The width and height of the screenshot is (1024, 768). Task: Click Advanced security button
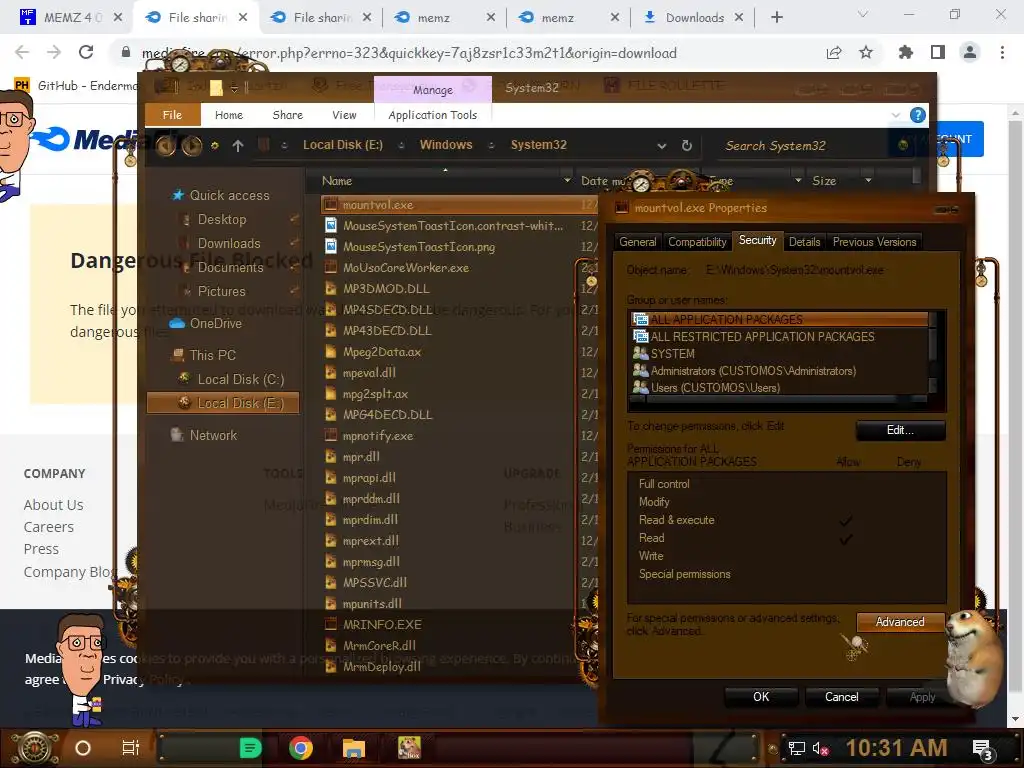pyautogui.click(x=900, y=622)
